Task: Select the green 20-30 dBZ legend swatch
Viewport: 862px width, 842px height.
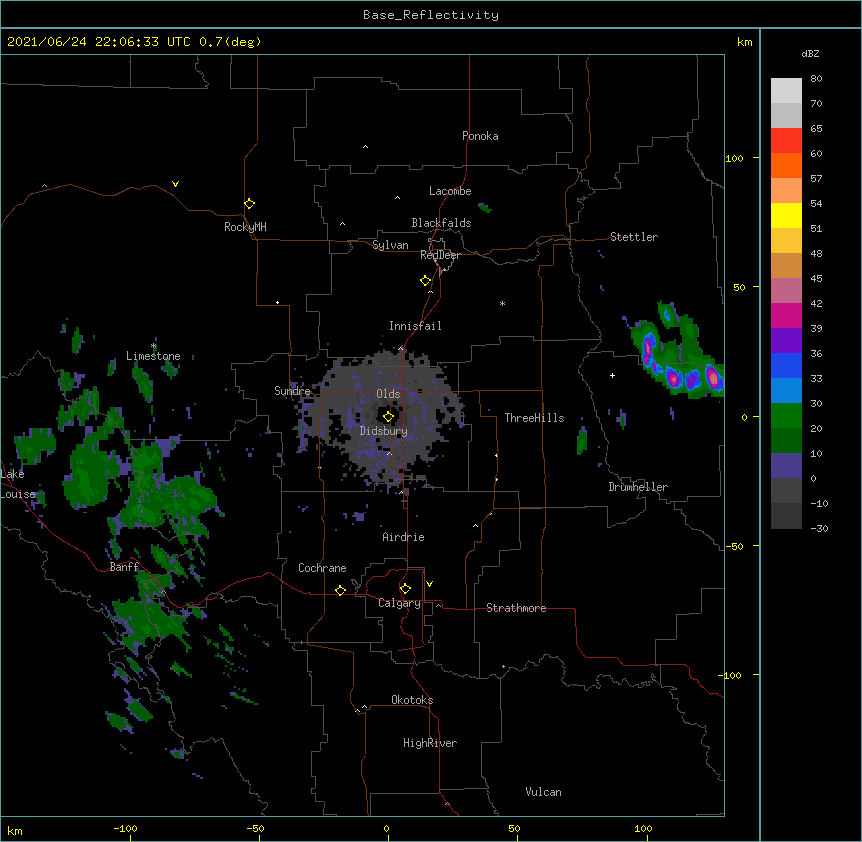Action: (x=786, y=416)
